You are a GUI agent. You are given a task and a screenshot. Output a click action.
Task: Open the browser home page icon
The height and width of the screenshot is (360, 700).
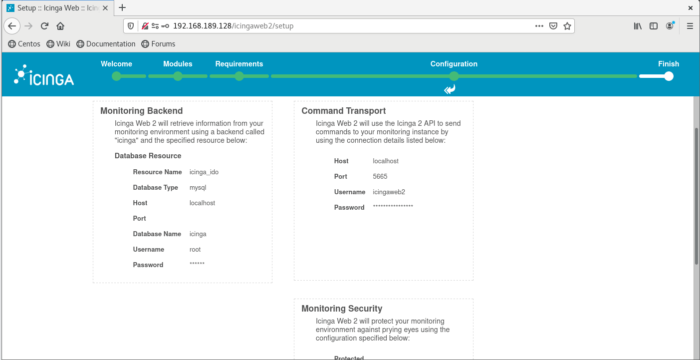point(60,26)
